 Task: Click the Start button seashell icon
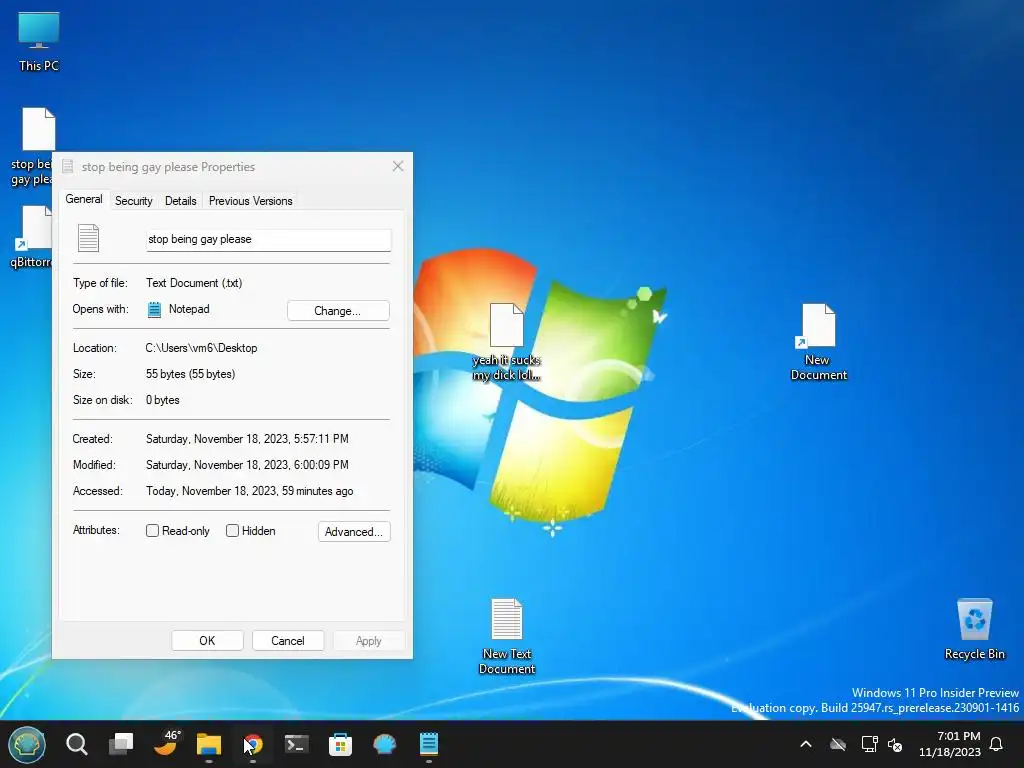[27, 744]
